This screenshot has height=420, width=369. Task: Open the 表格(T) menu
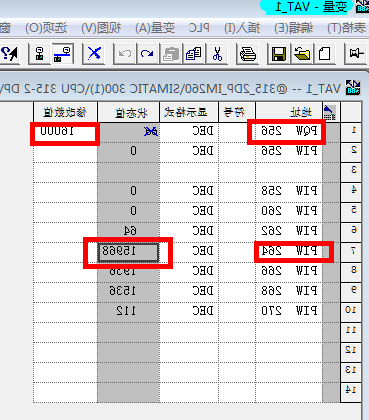click(347, 28)
